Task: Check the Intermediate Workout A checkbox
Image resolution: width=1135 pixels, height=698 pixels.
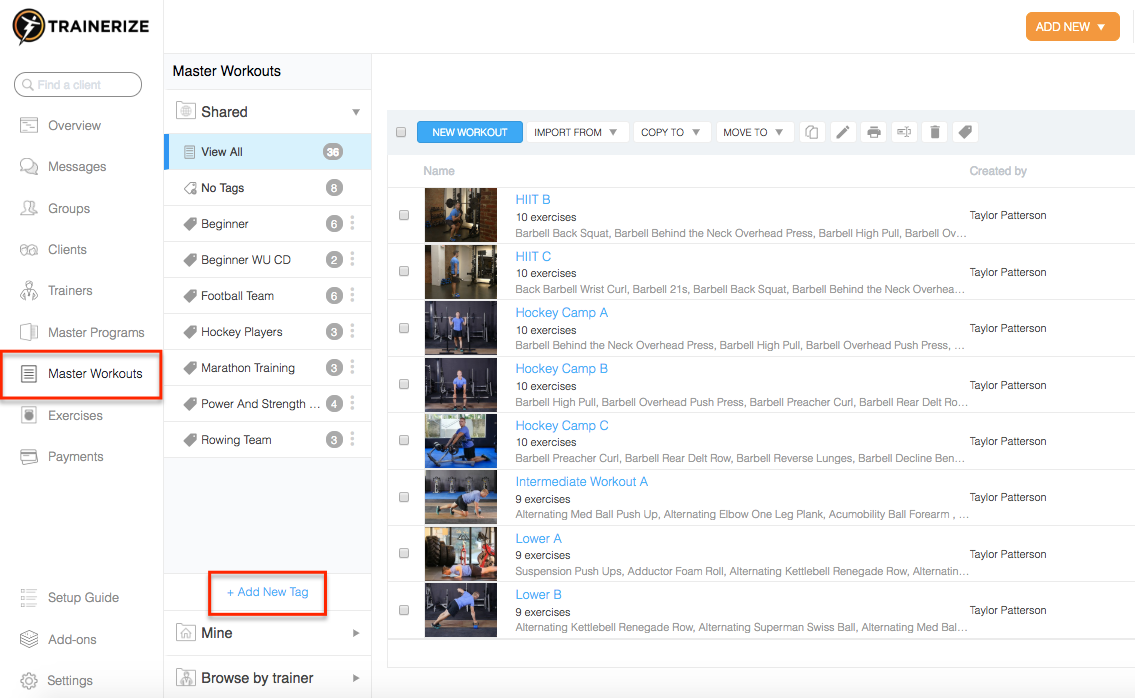Action: 404,497
